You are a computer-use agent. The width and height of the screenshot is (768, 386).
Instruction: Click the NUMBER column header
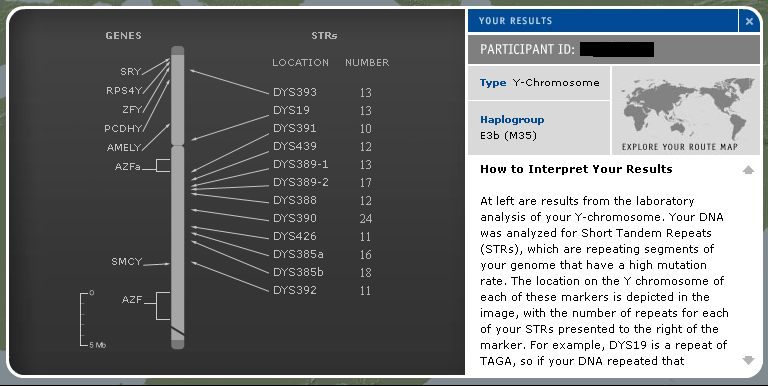coord(367,63)
